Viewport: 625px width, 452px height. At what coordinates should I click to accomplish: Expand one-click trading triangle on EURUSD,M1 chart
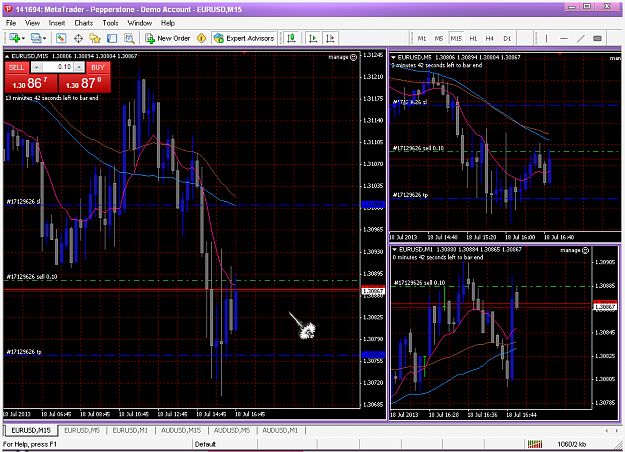(395, 250)
